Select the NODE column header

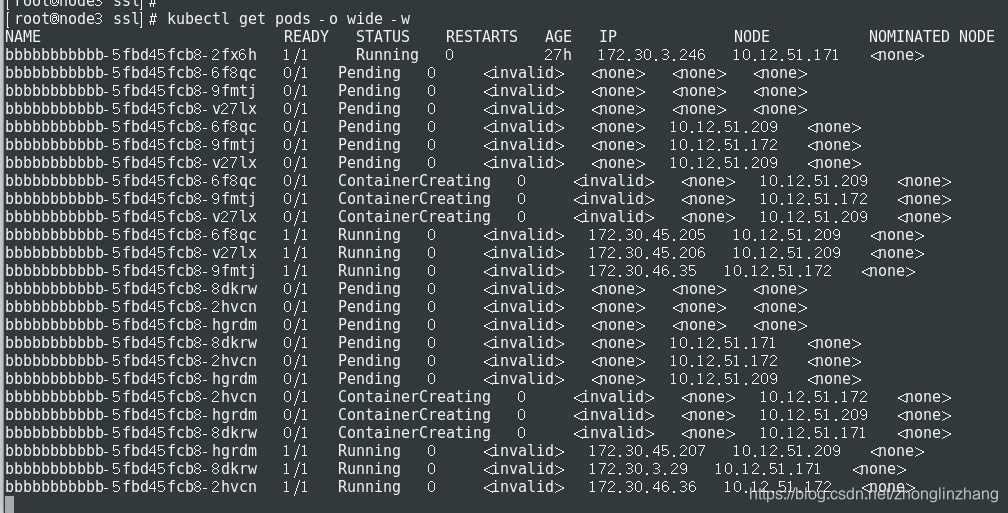tap(752, 37)
